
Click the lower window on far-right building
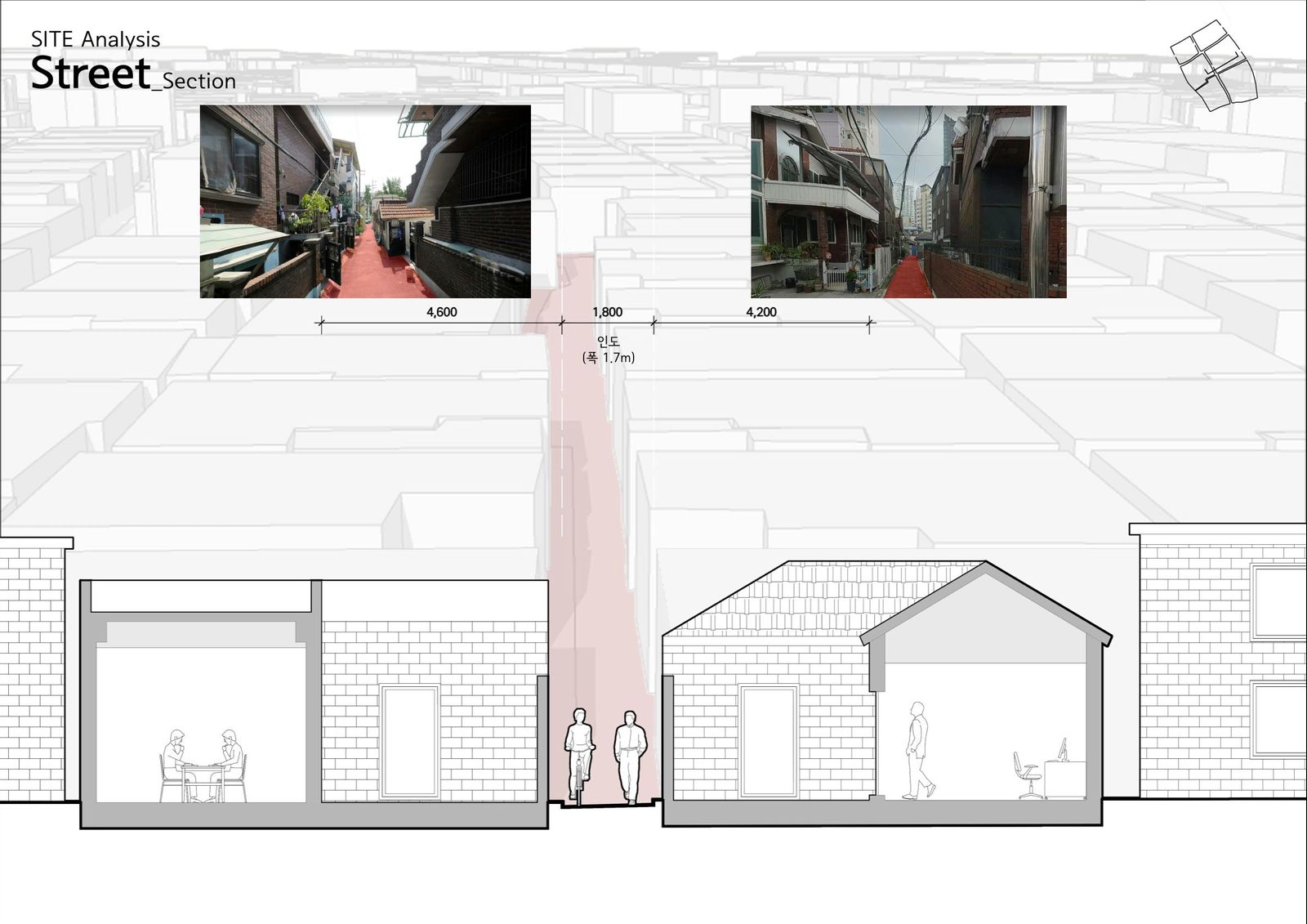(x=1278, y=719)
